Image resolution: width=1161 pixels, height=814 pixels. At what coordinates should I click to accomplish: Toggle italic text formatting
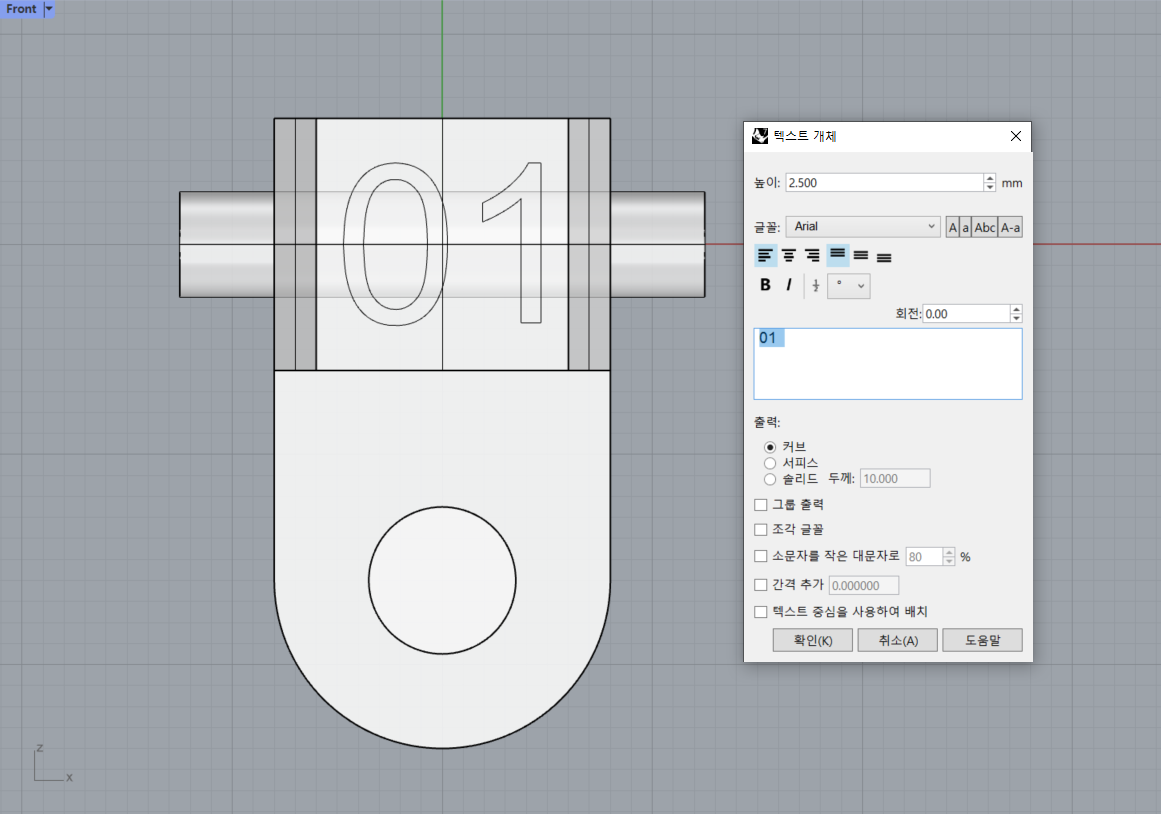tap(789, 285)
